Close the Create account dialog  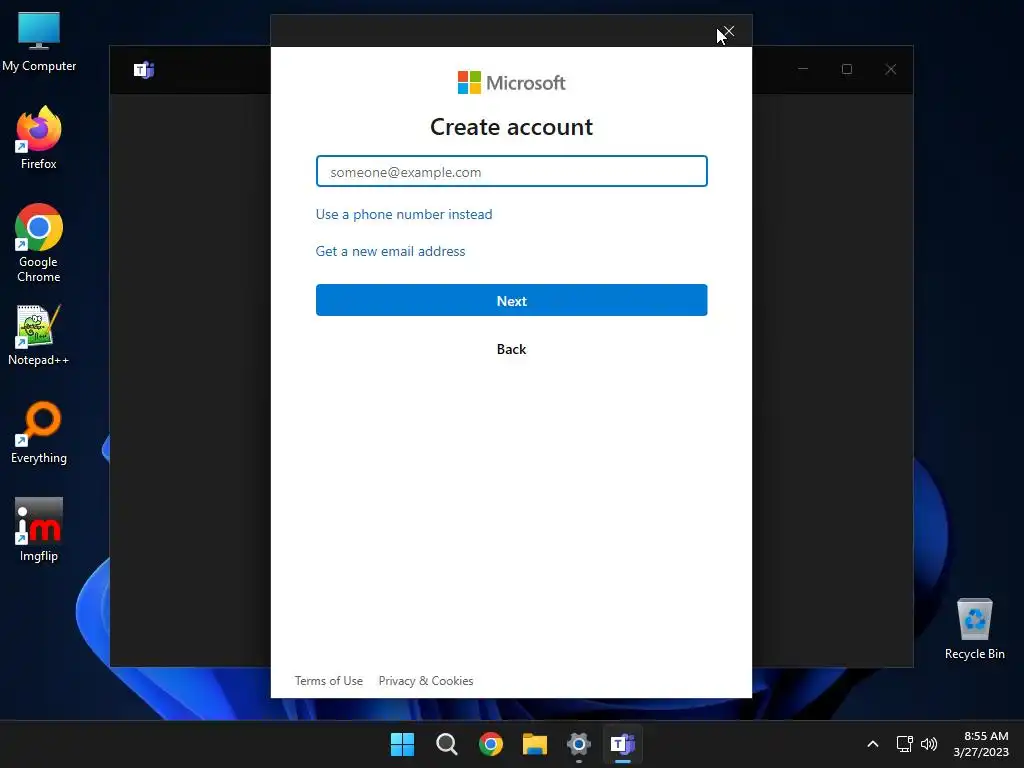[x=729, y=31]
